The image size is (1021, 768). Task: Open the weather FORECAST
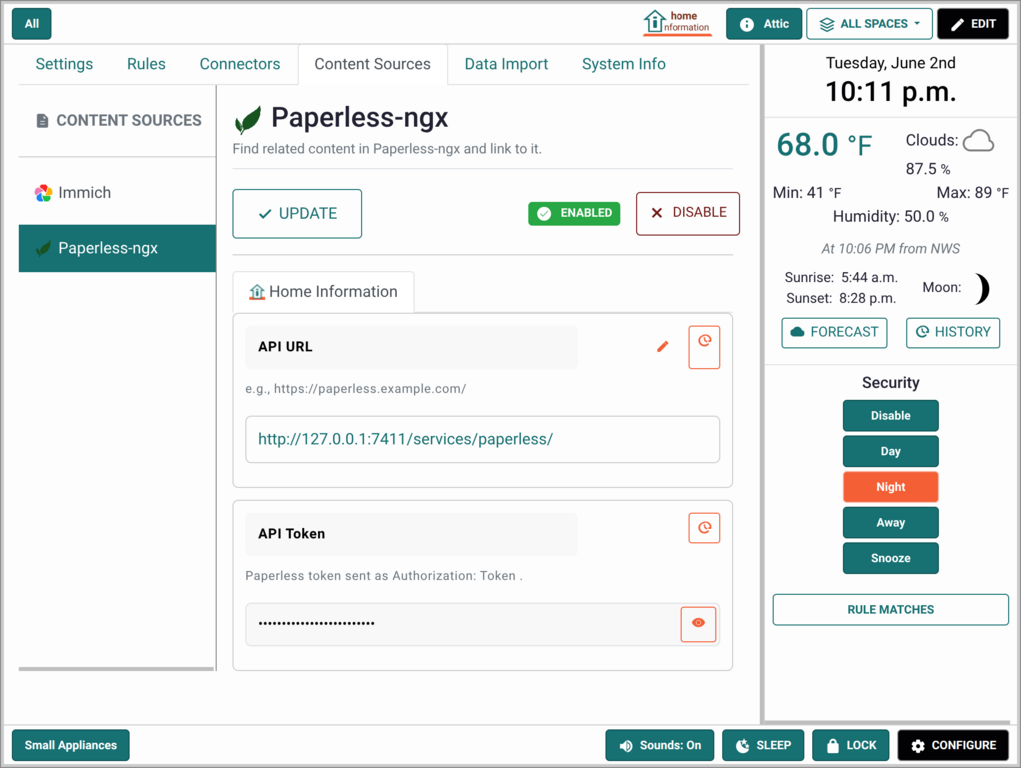pos(834,333)
